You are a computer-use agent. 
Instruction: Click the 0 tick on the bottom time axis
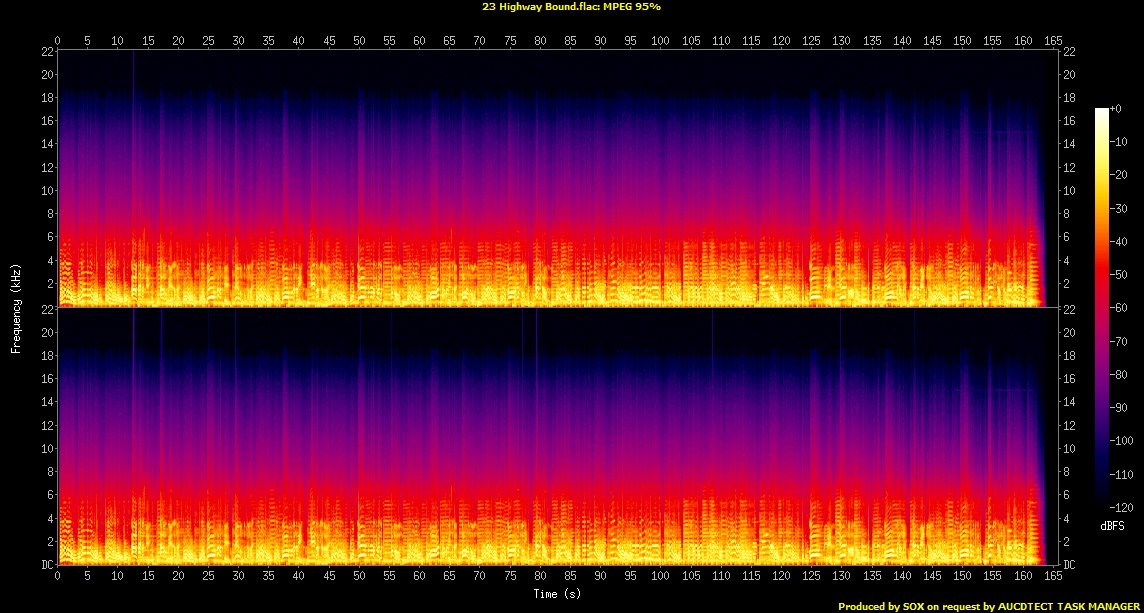coord(58,577)
